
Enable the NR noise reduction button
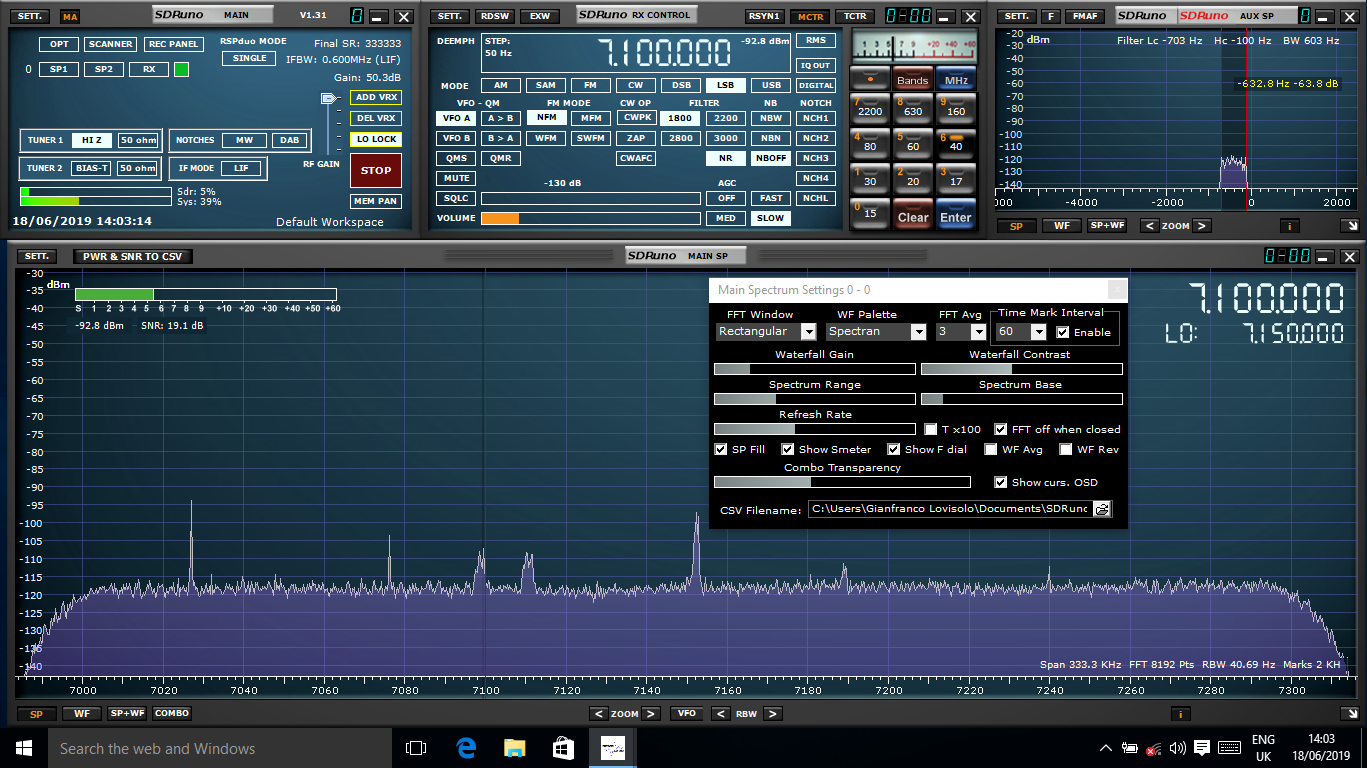click(726, 158)
